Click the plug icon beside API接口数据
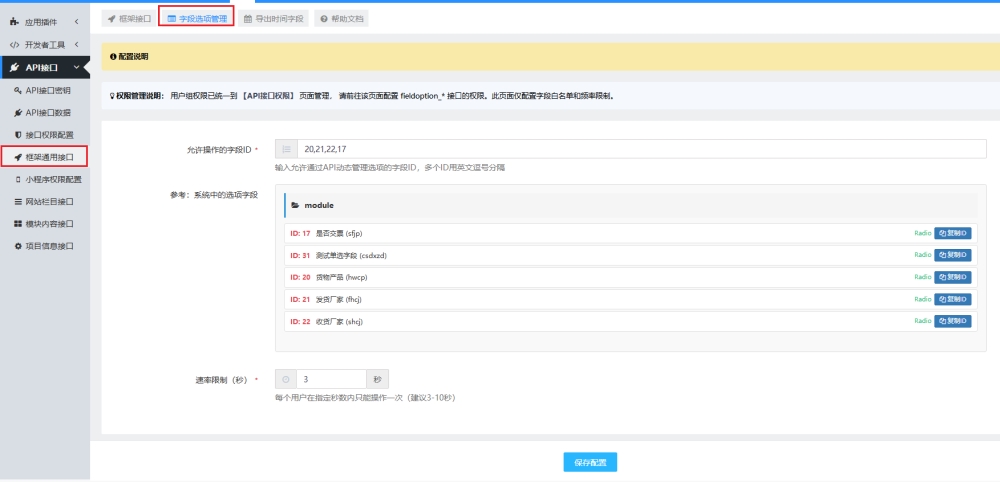This screenshot has width=1000, height=482. pyautogui.click(x=18, y=112)
